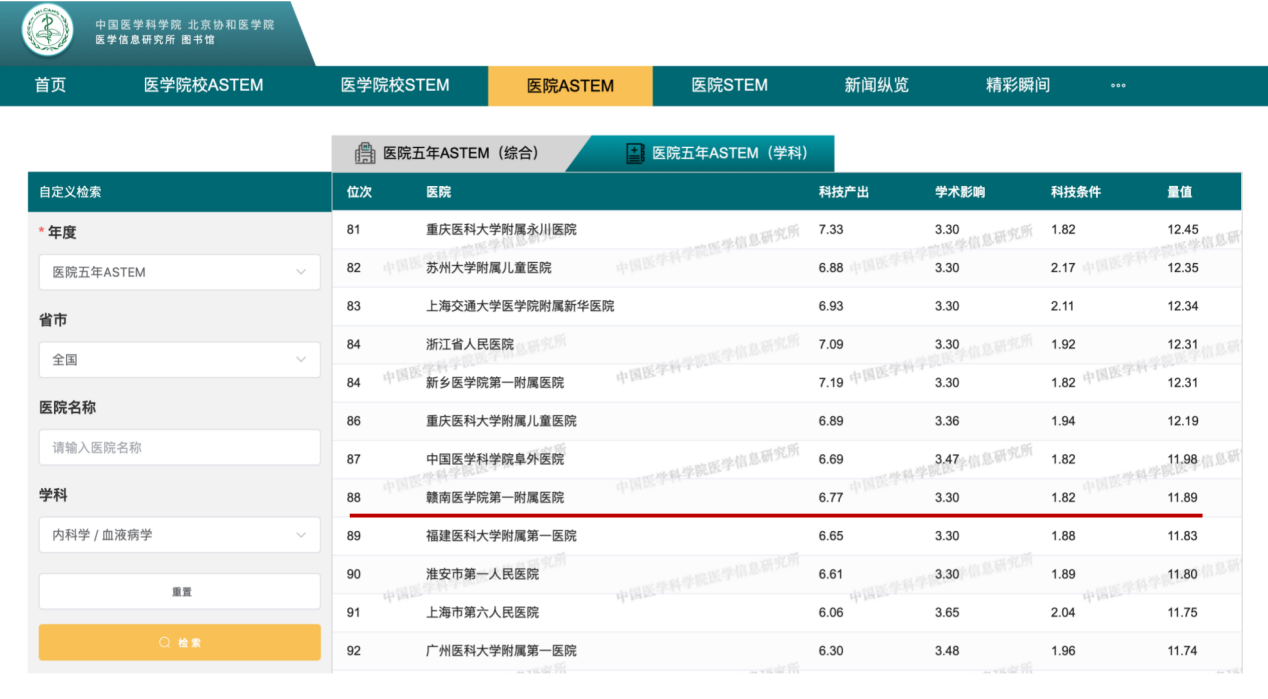Open the 新闻纵览 navigation item

[x=876, y=86]
